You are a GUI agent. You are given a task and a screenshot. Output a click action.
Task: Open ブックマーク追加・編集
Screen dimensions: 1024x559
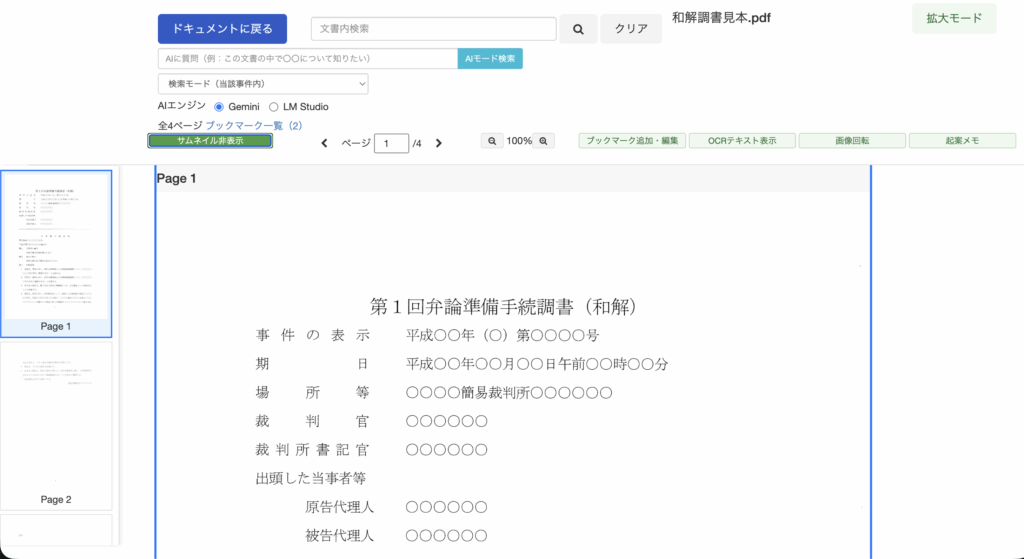(x=632, y=141)
